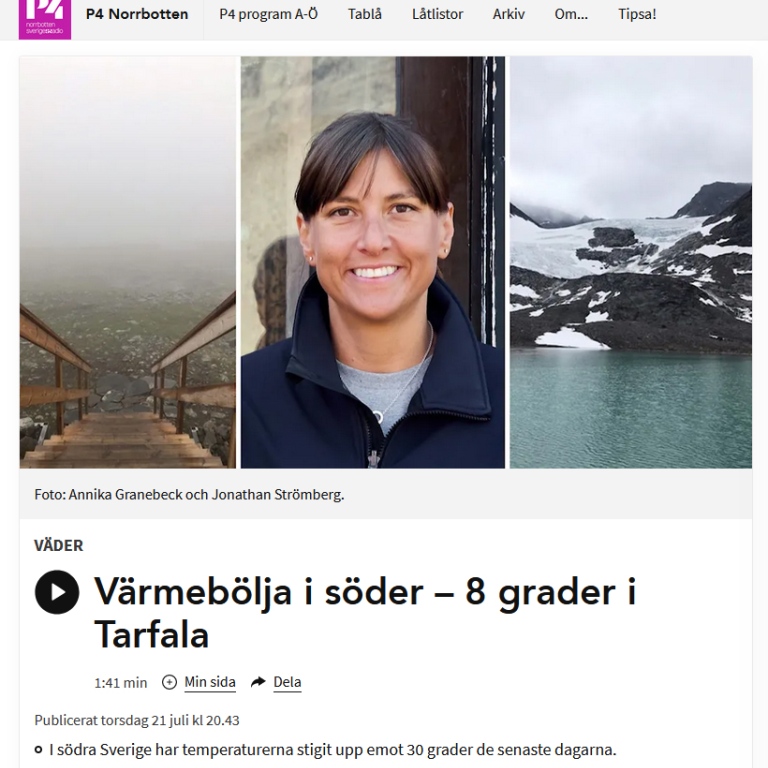
Task: Expand the Om... menu
Action: [571, 14]
